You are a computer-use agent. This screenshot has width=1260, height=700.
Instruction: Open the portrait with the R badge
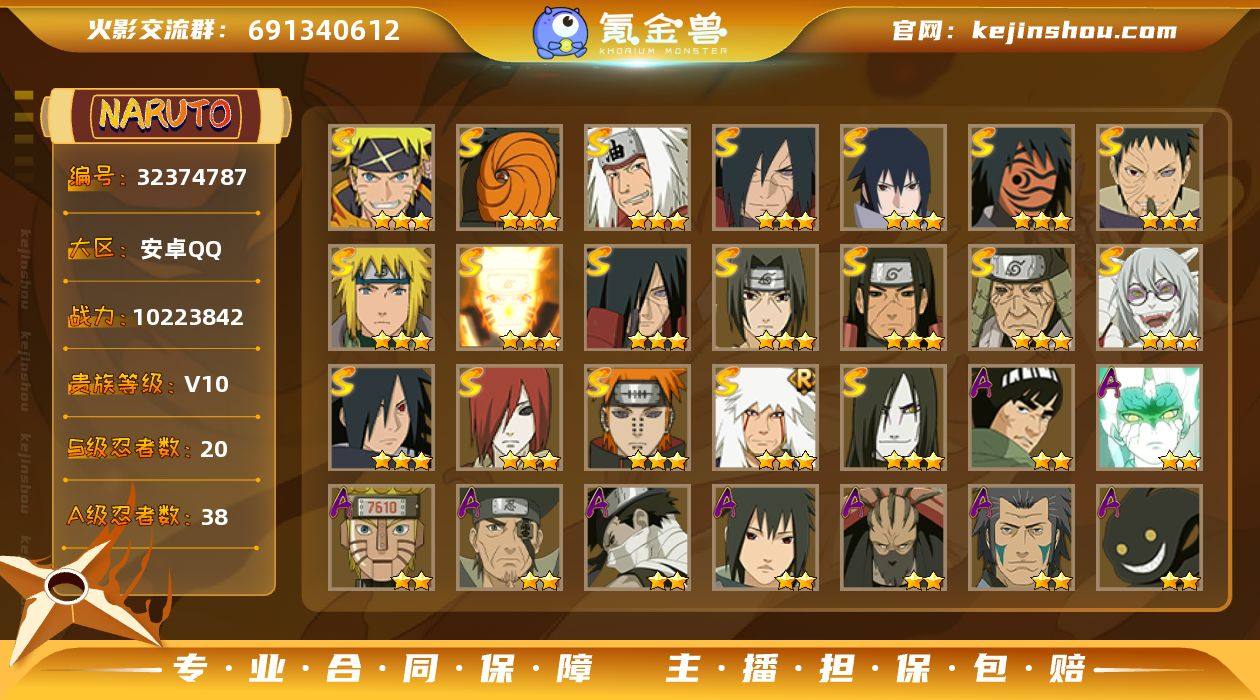point(765,418)
